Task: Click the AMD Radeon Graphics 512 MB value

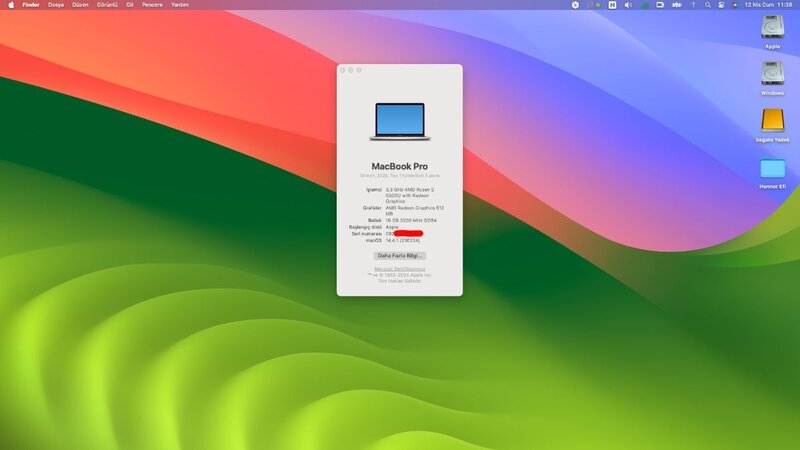Action: pos(415,211)
